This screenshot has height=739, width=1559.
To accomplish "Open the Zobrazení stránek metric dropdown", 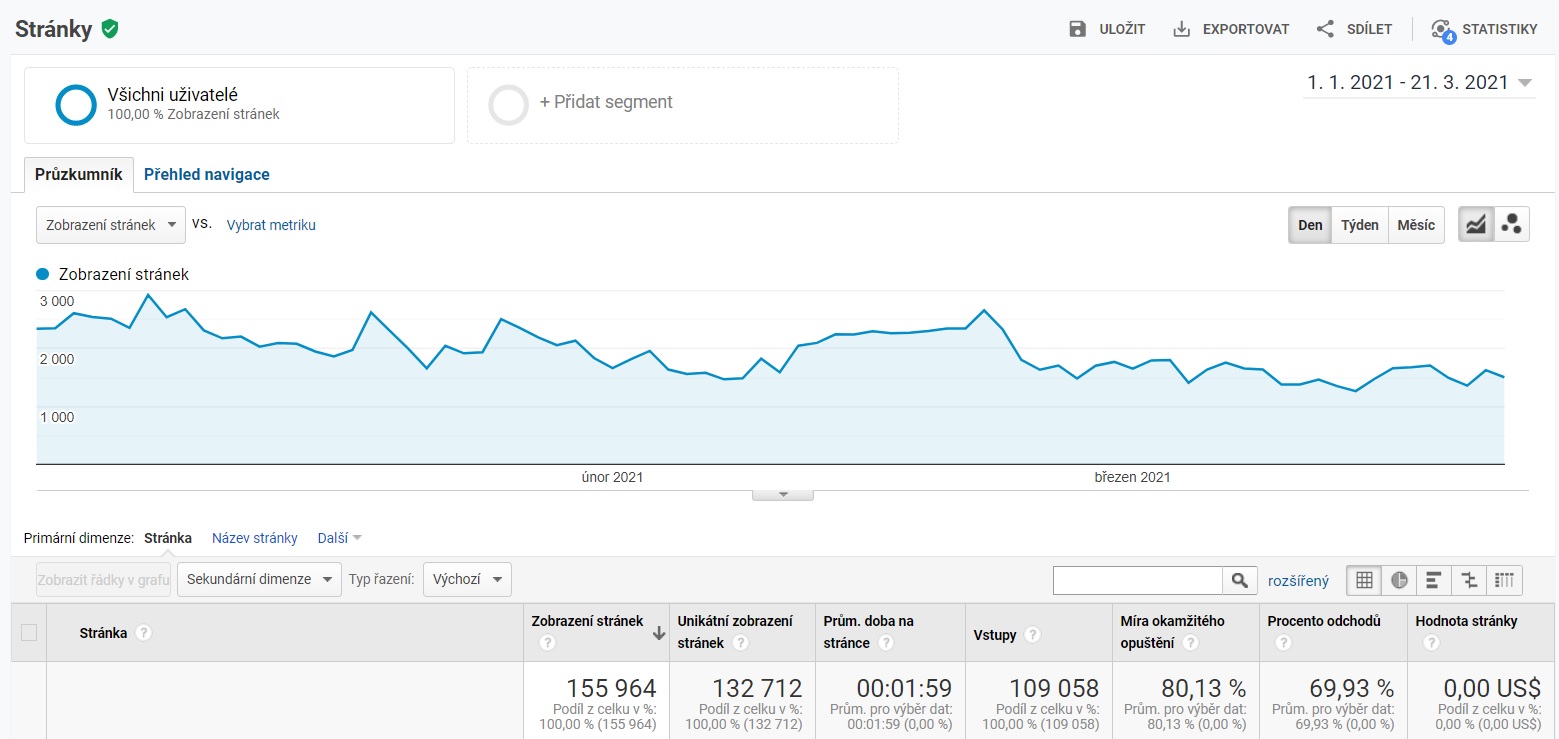I will pyautogui.click(x=110, y=225).
